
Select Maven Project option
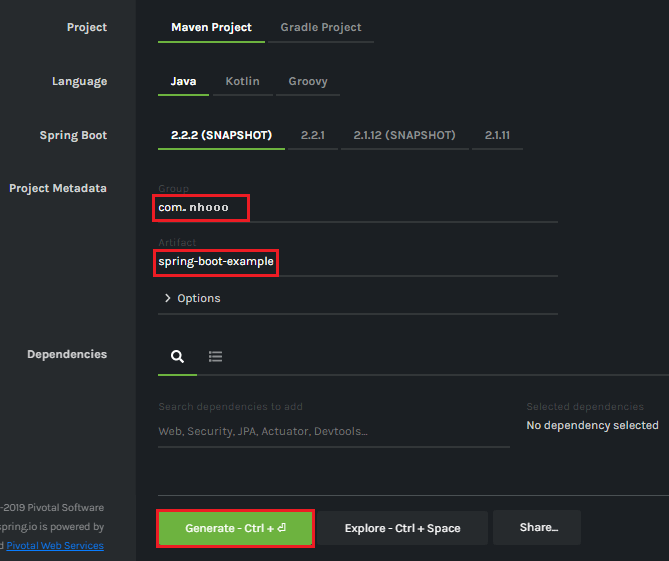[211, 27]
